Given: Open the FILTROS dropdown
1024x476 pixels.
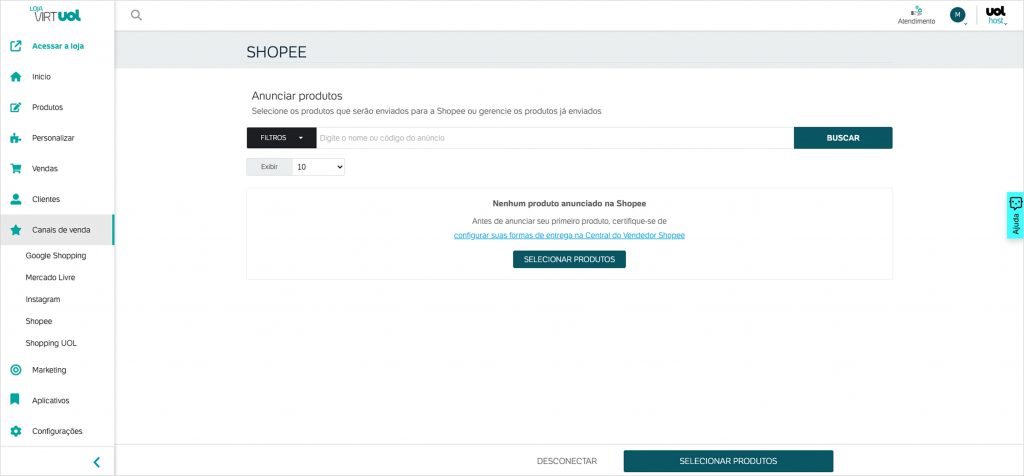Looking at the screenshot, I should pos(281,138).
